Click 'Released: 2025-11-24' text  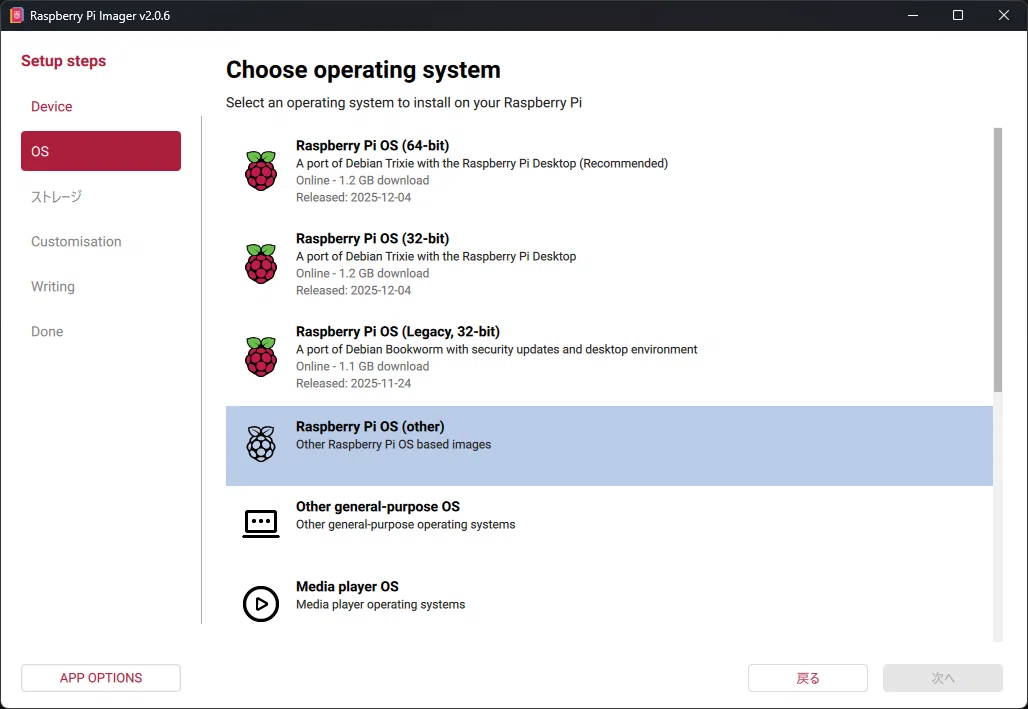pos(353,384)
